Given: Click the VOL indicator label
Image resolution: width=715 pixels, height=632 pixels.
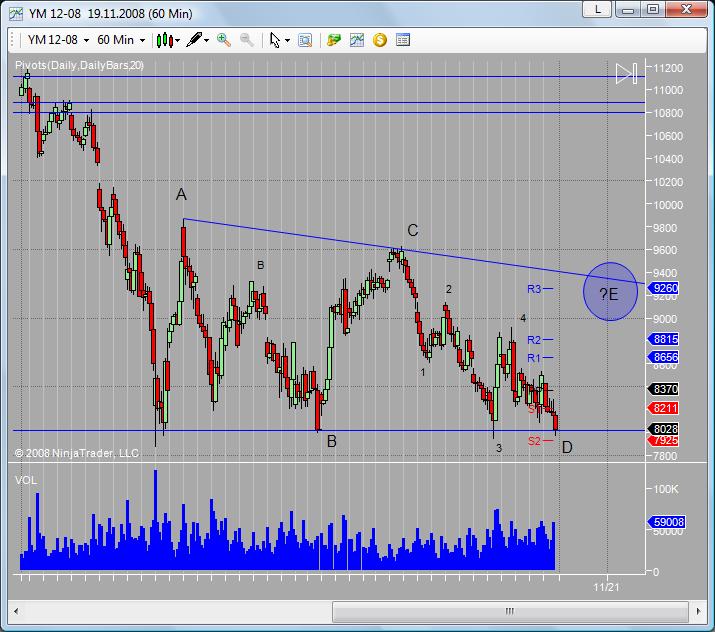Looking at the screenshot, I should coord(26,480).
